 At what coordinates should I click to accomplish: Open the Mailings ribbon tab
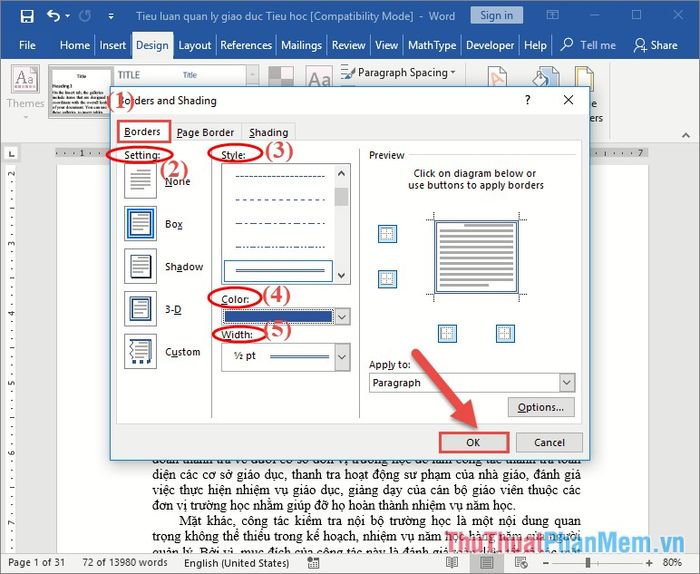point(301,45)
